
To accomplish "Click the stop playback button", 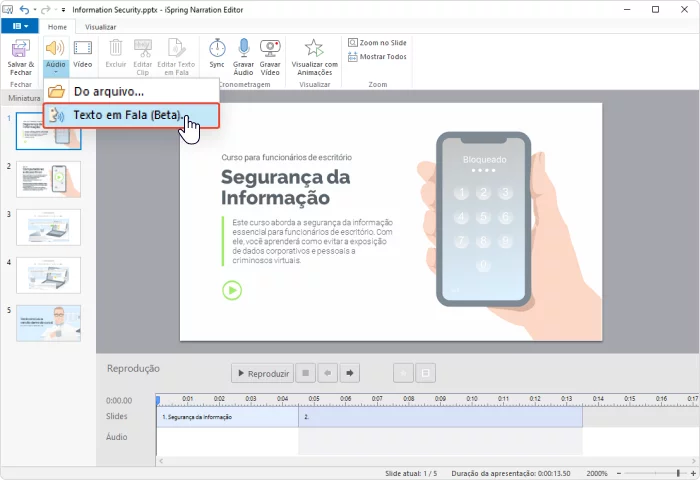I will click(x=307, y=373).
